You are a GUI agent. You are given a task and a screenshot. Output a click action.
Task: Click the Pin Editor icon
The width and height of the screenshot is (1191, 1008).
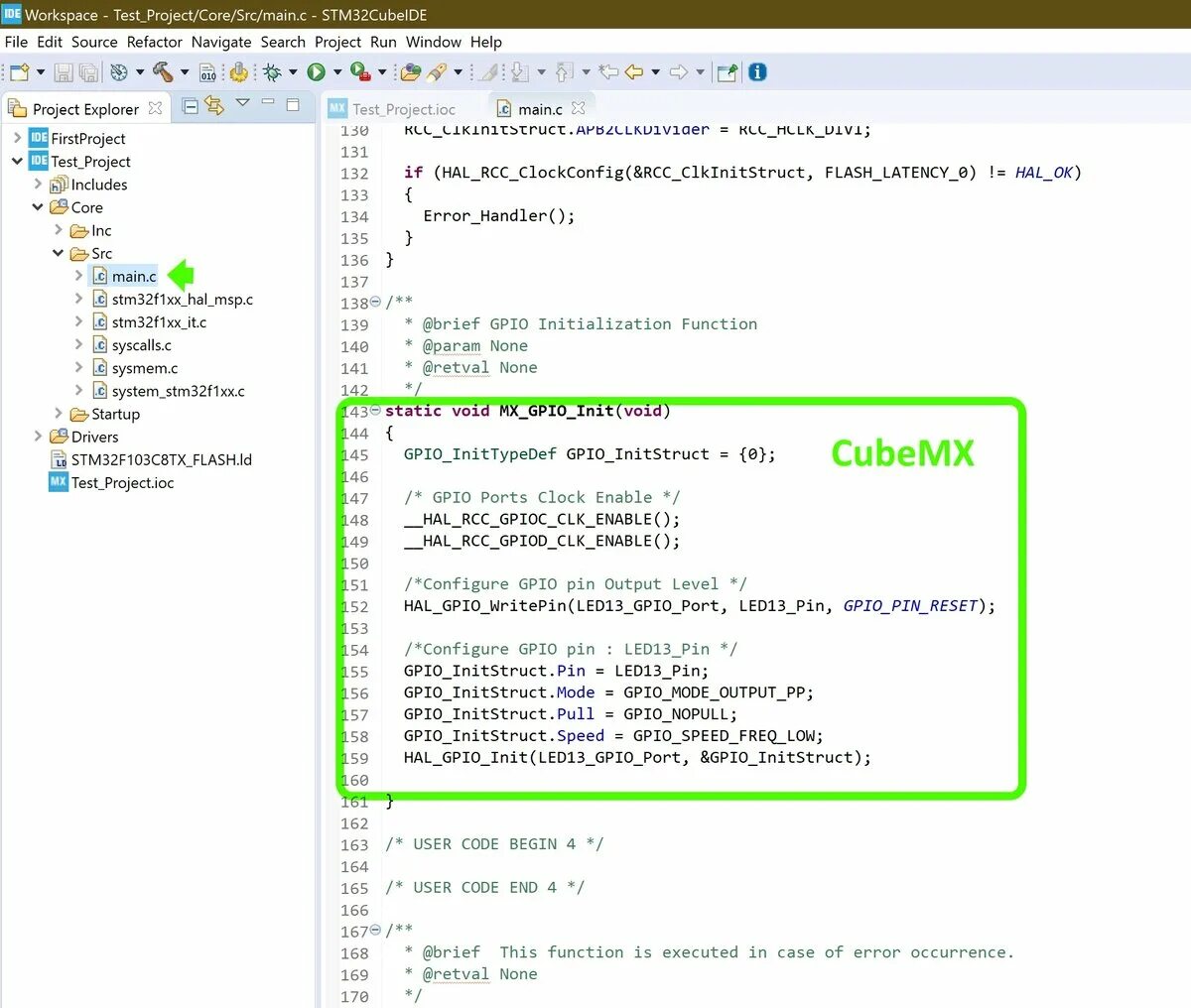tap(728, 72)
